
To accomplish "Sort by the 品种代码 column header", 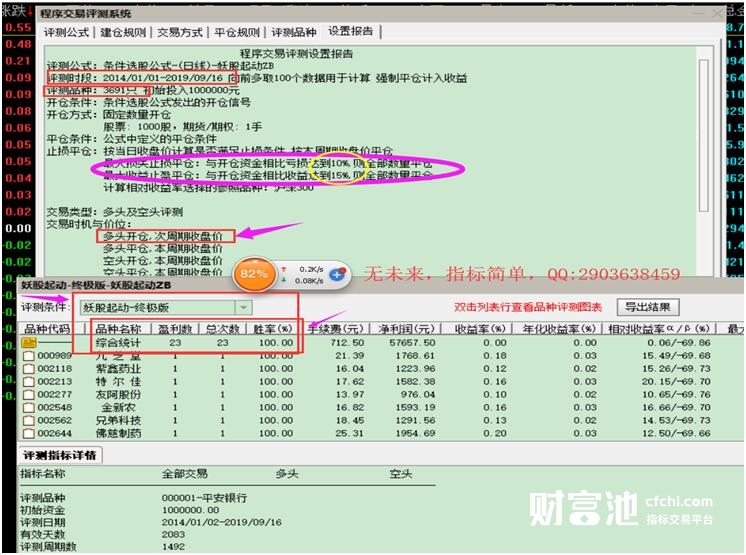I will (x=47, y=329).
